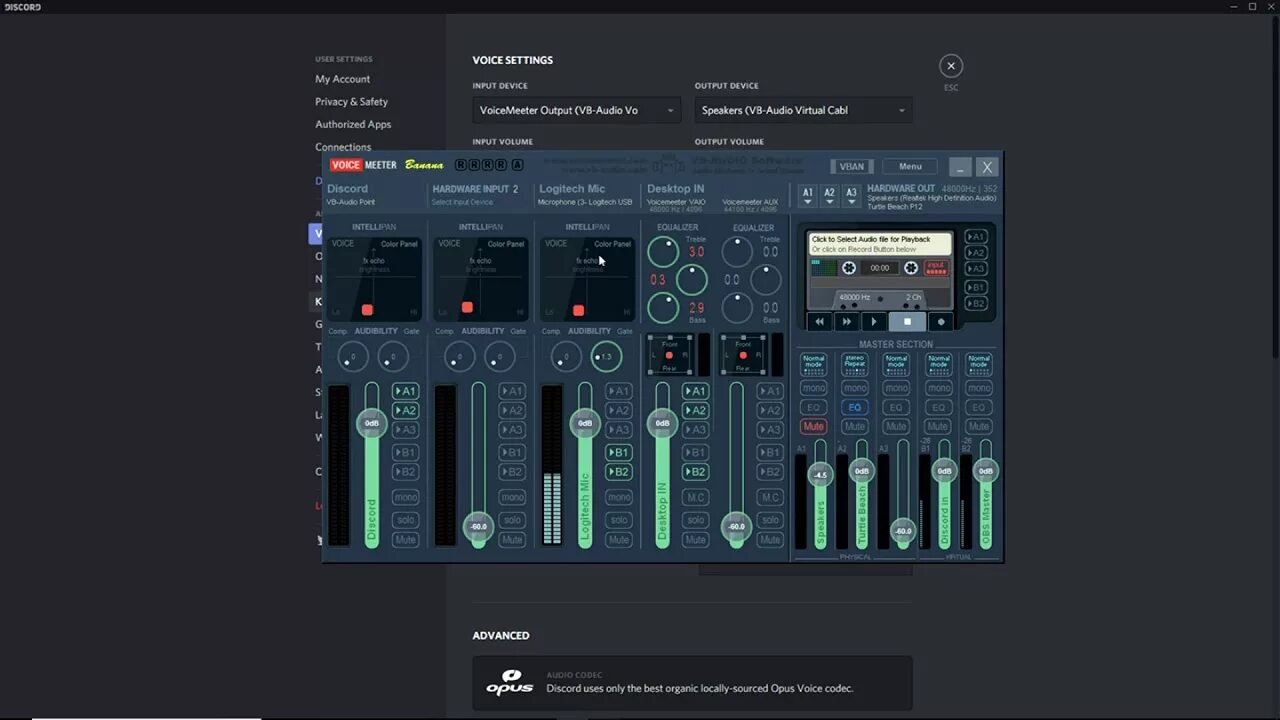The height and width of the screenshot is (720, 1280).
Task: Click the cassette 00:00 time counter
Action: (880, 268)
